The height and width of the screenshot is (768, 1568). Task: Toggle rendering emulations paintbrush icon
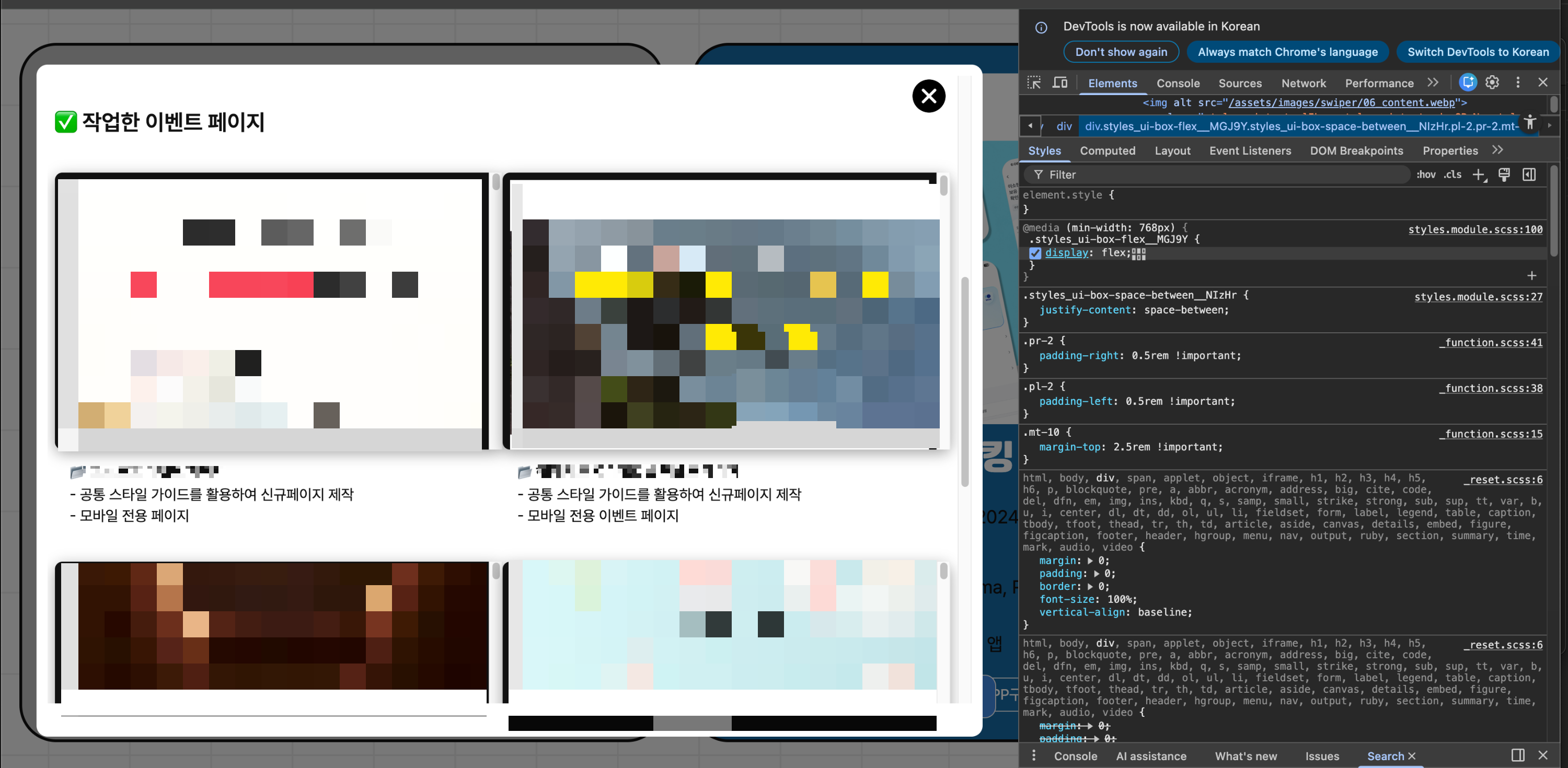click(1504, 175)
